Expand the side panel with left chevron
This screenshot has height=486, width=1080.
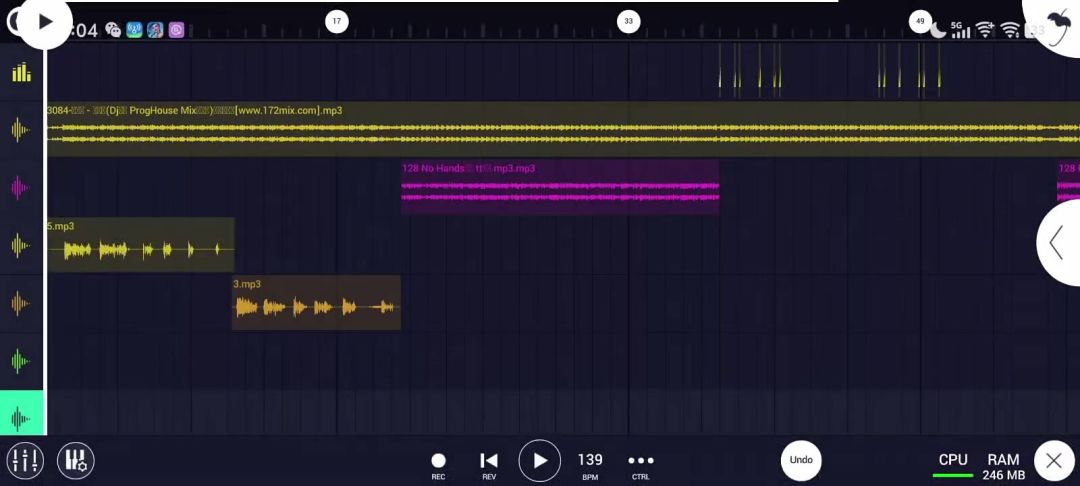tap(1057, 243)
